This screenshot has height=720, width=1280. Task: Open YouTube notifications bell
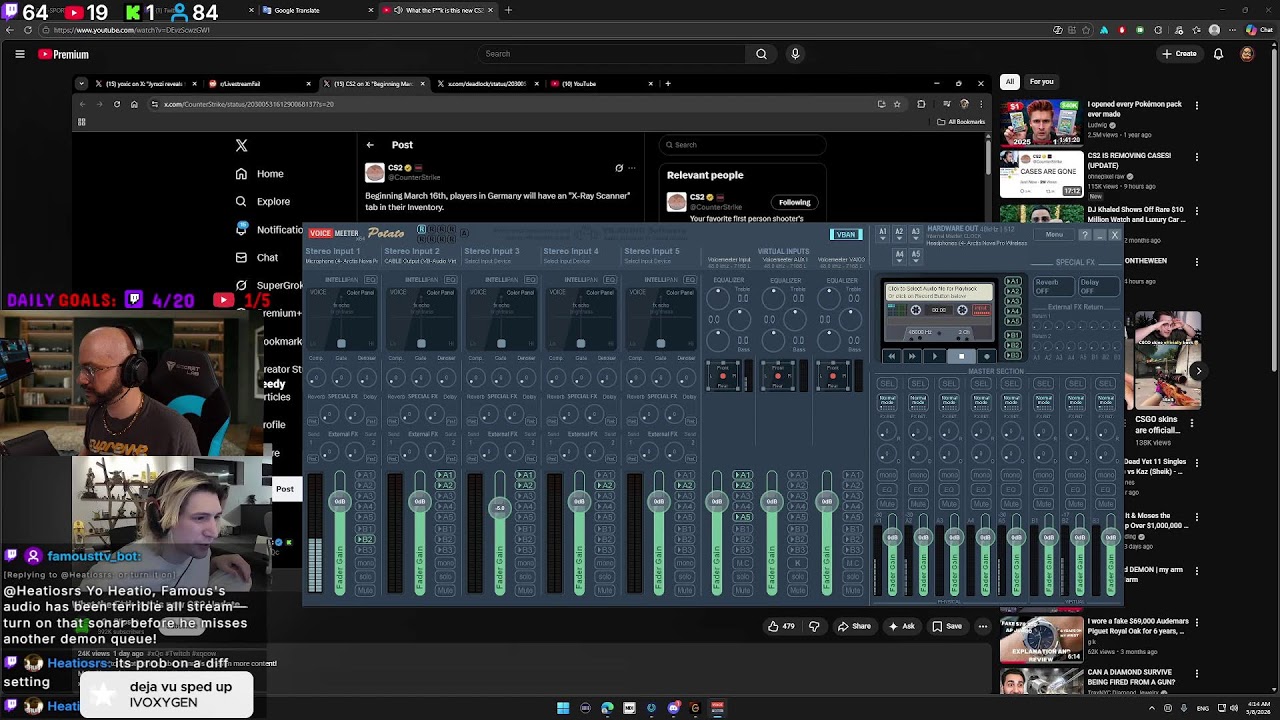pyautogui.click(x=1216, y=54)
